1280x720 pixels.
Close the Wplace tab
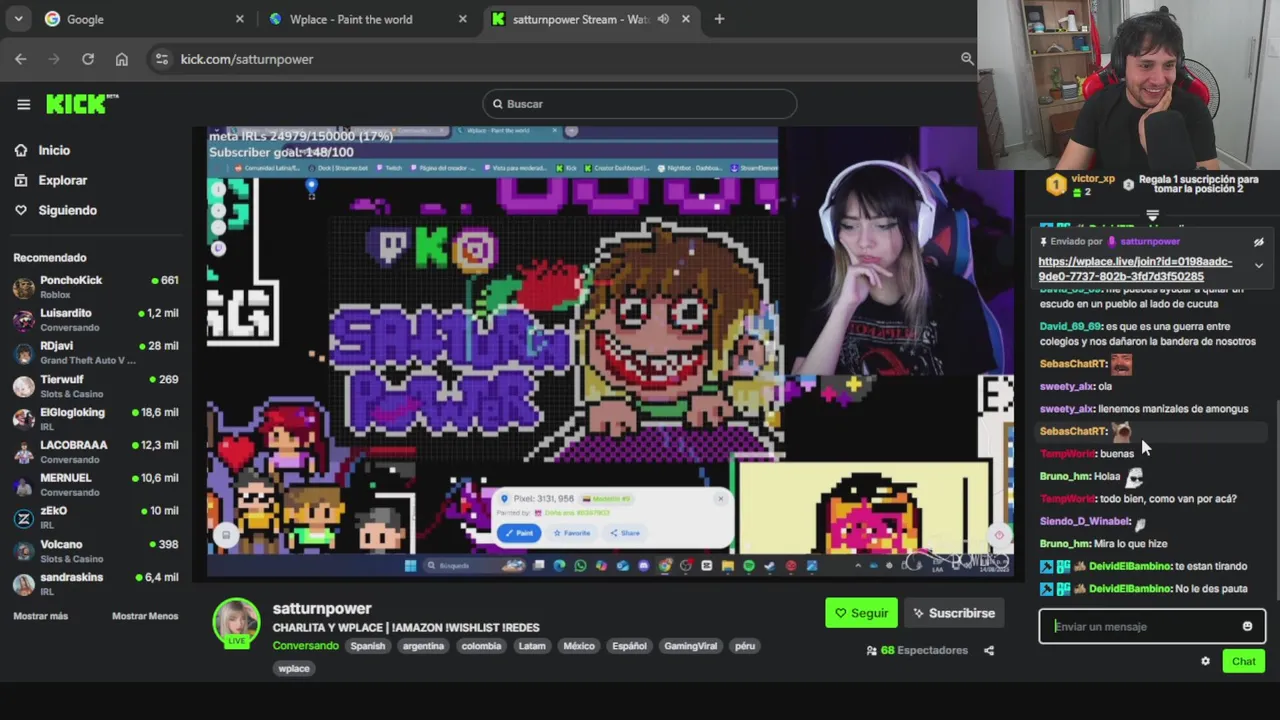point(462,19)
